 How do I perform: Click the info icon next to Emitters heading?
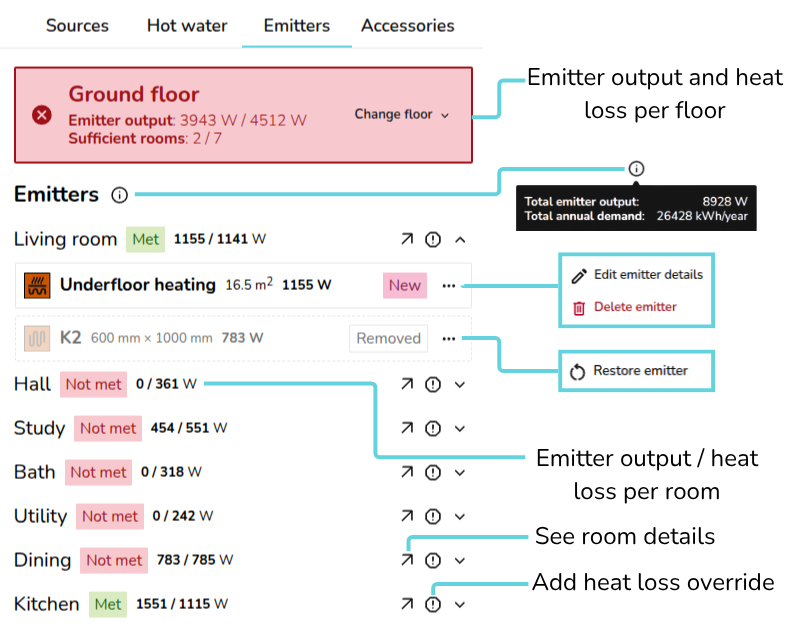120,195
